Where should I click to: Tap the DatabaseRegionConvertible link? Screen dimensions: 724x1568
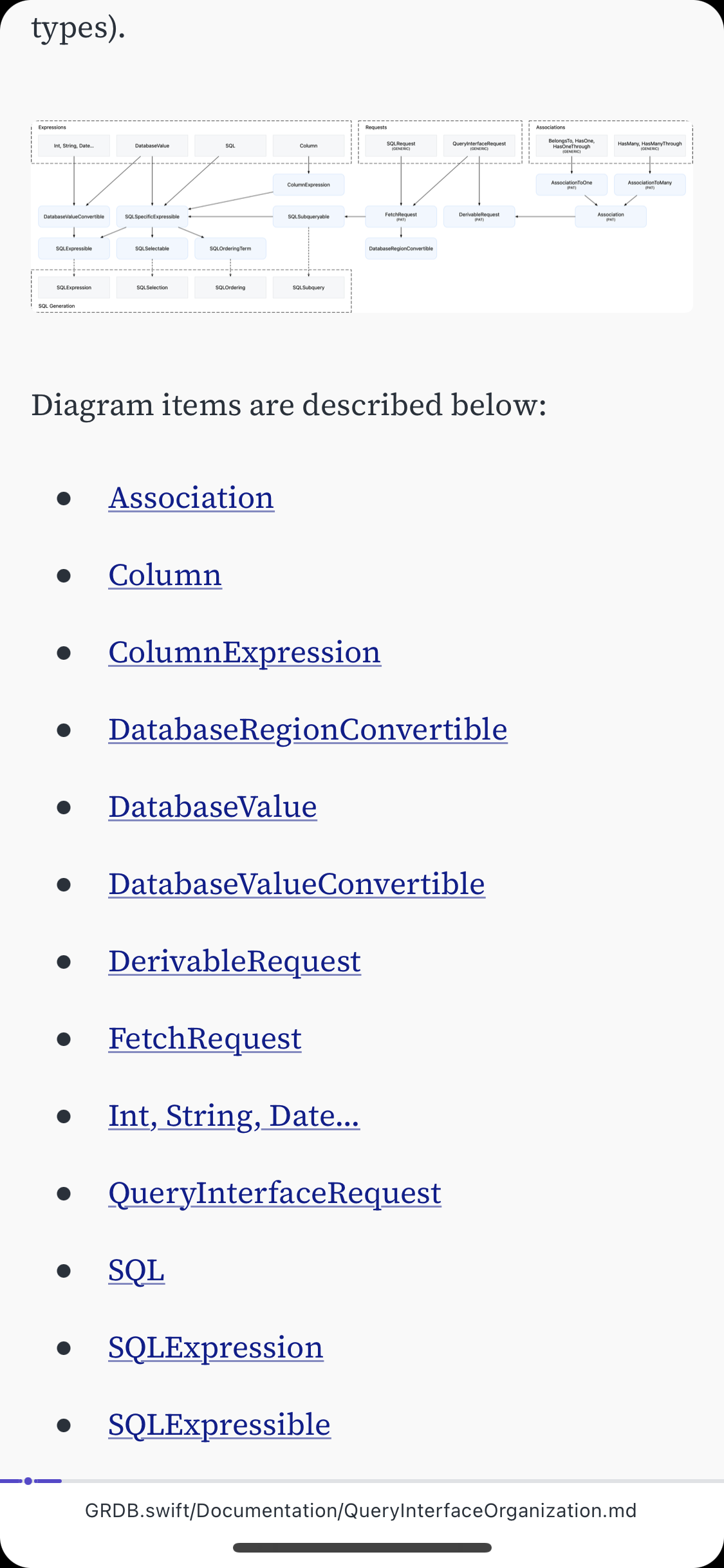[x=308, y=730]
